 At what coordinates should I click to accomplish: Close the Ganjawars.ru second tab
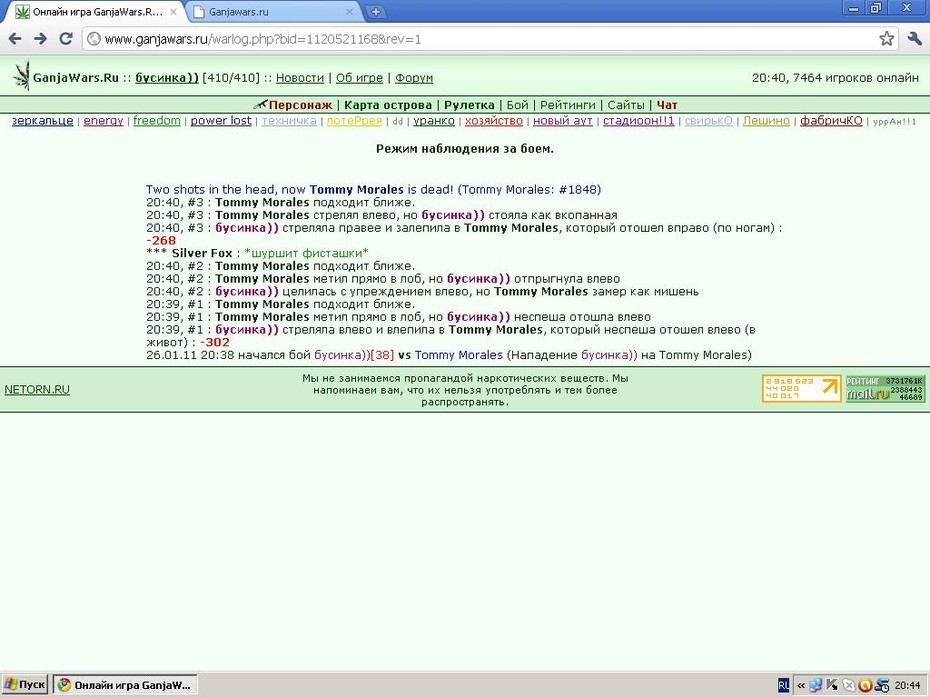[349, 11]
